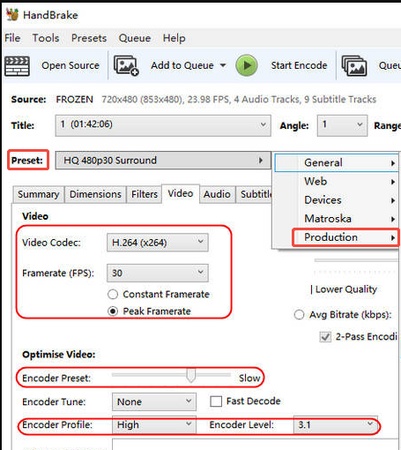Switch to the Audio tab
The height and width of the screenshot is (450, 401).
217,194
